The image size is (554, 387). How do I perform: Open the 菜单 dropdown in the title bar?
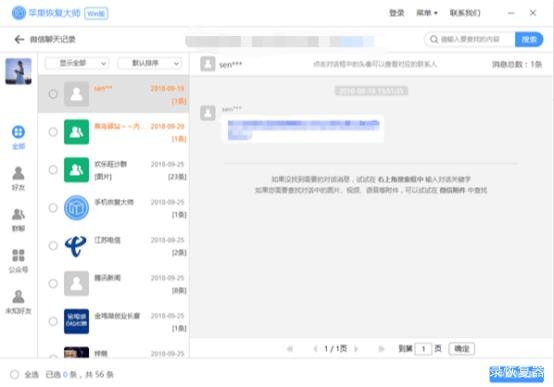(x=427, y=13)
